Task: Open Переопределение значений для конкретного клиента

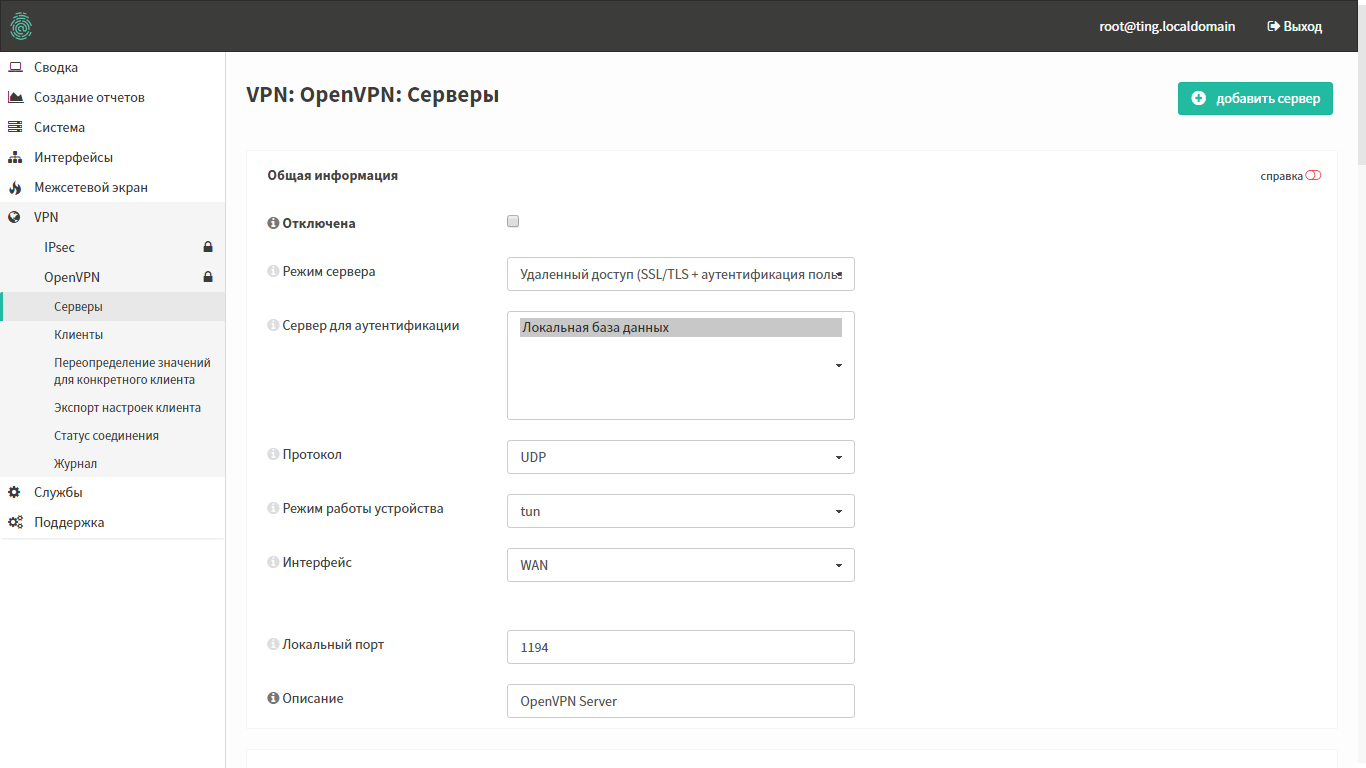Action: point(112,371)
